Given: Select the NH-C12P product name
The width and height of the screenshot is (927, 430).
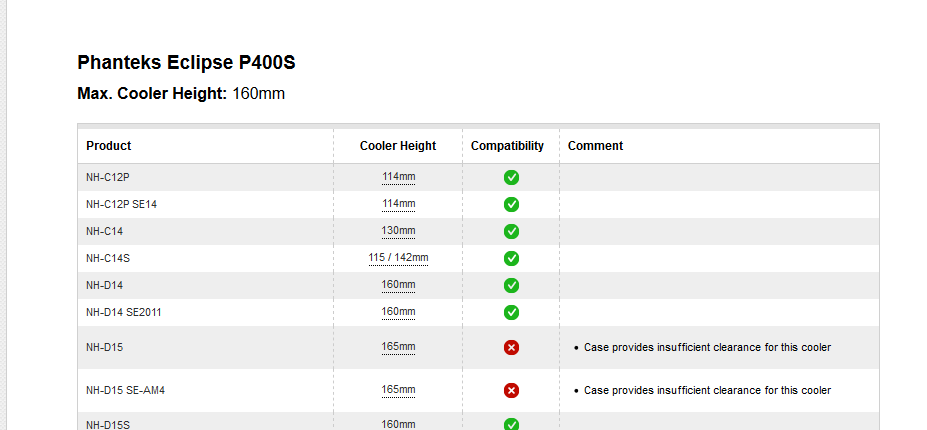Looking at the screenshot, I should [x=108, y=177].
